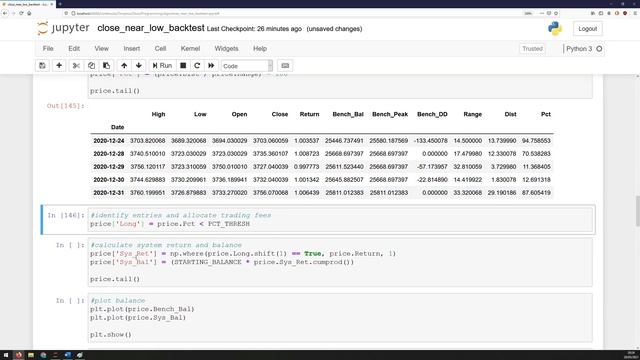Click the calculate system return code cell
Viewport: 640px width, 360px height.
click(x=340, y=262)
